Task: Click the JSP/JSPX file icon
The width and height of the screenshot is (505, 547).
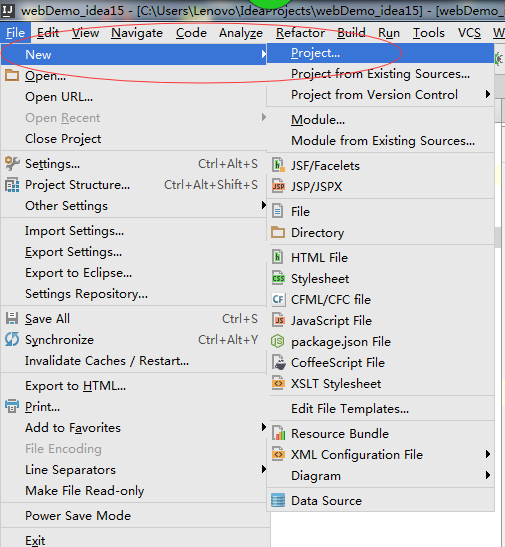Action: pyautogui.click(x=278, y=186)
